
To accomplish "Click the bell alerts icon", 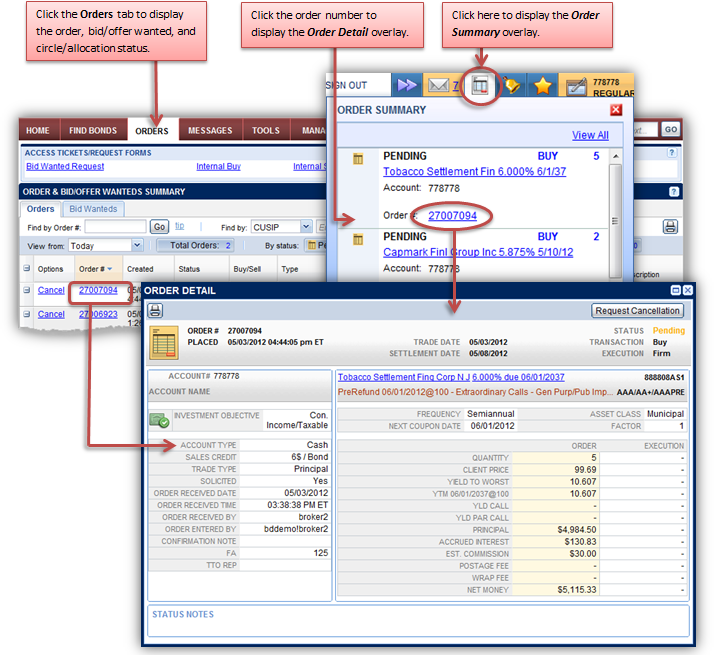I will 512,87.
